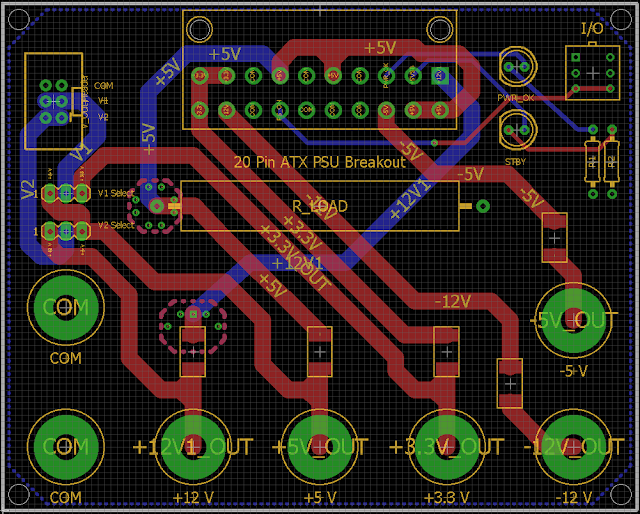Select the +3.3V_OUT banana jack pad
The width and height of the screenshot is (640, 514).
(x=447, y=447)
